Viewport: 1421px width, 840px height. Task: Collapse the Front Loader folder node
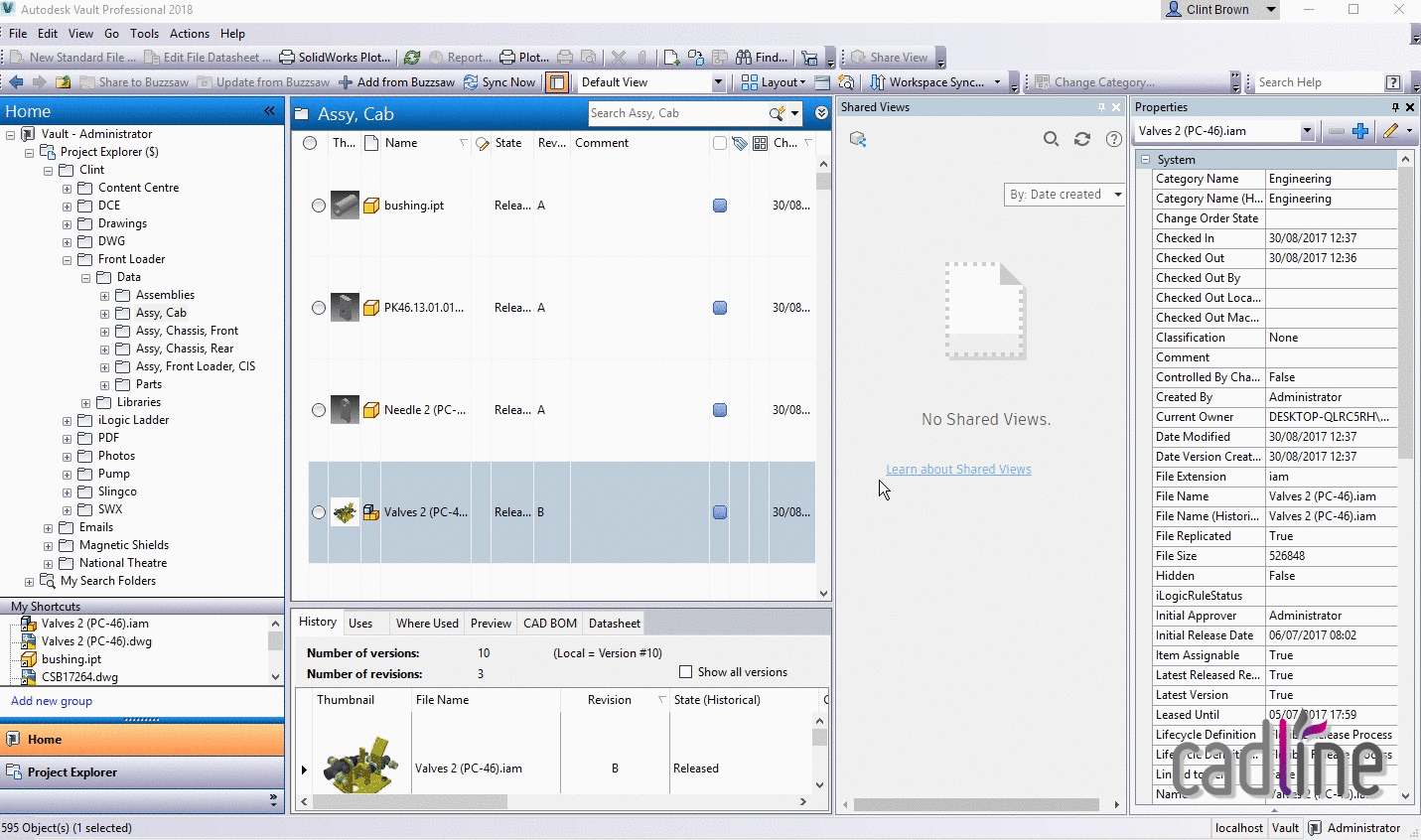click(x=67, y=260)
